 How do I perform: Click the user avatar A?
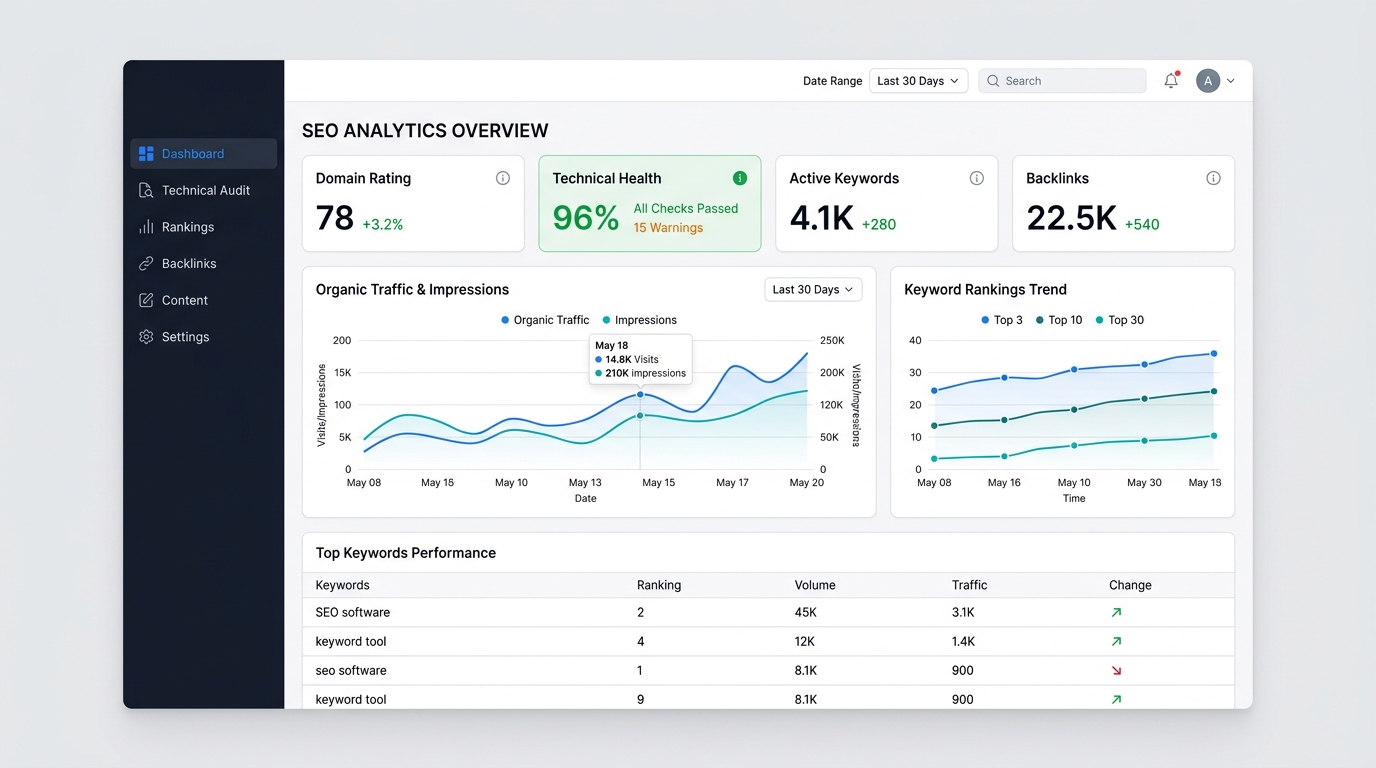point(1208,81)
